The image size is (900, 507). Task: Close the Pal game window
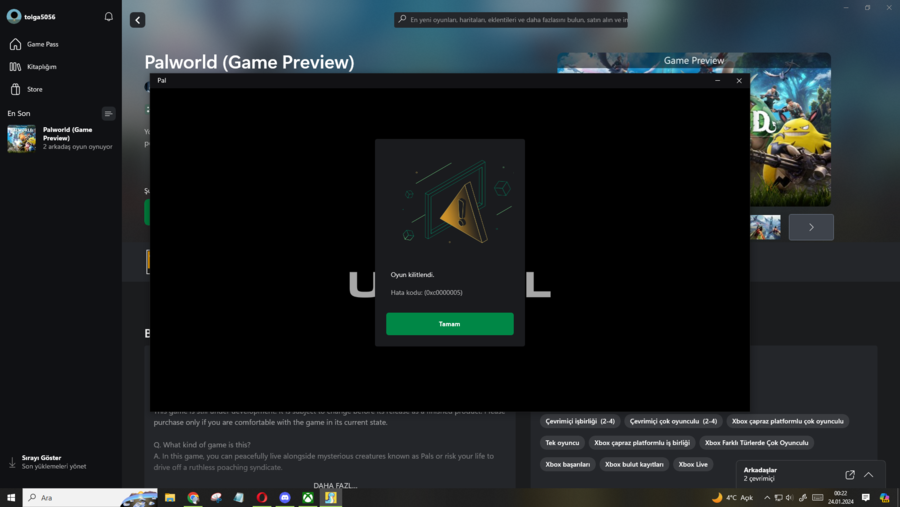point(739,81)
